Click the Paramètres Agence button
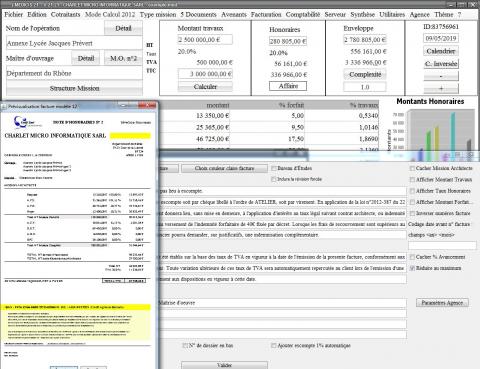Image resolution: width=480 pixels, height=369 pixels. click(442, 303)
